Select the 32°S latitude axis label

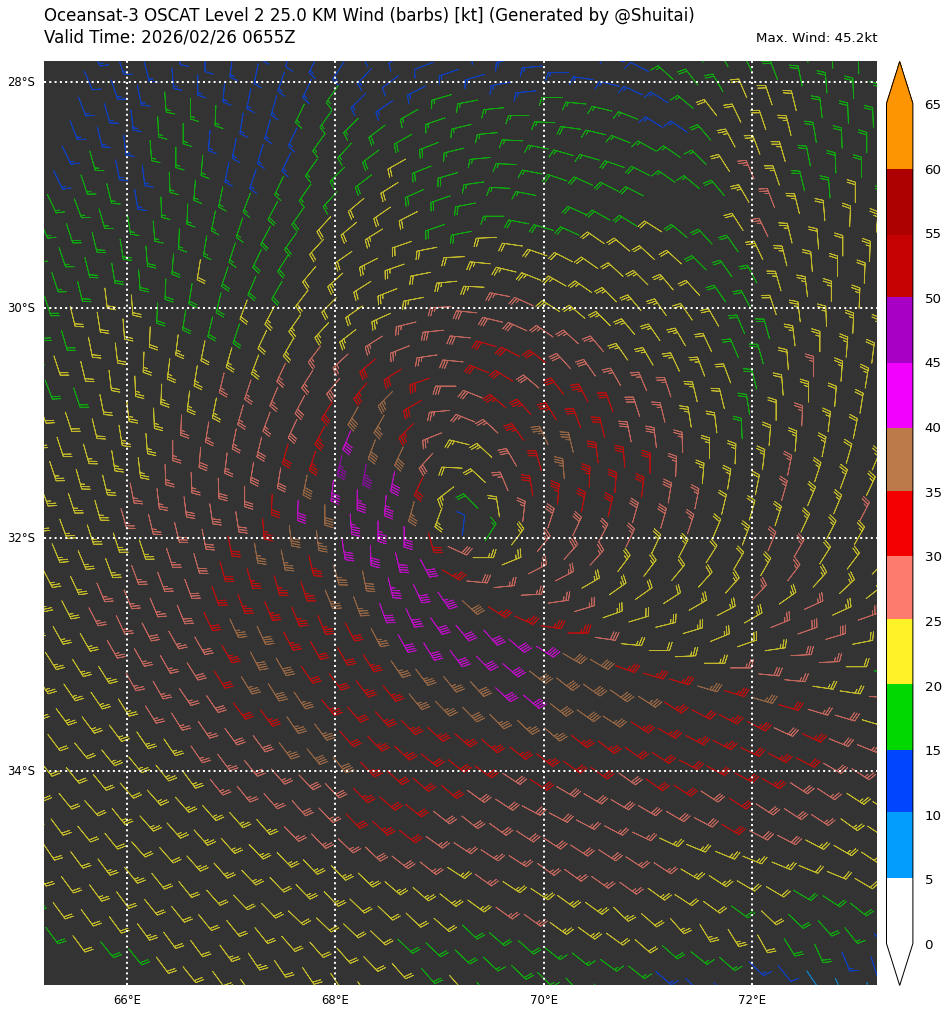[x=21, y=538]
